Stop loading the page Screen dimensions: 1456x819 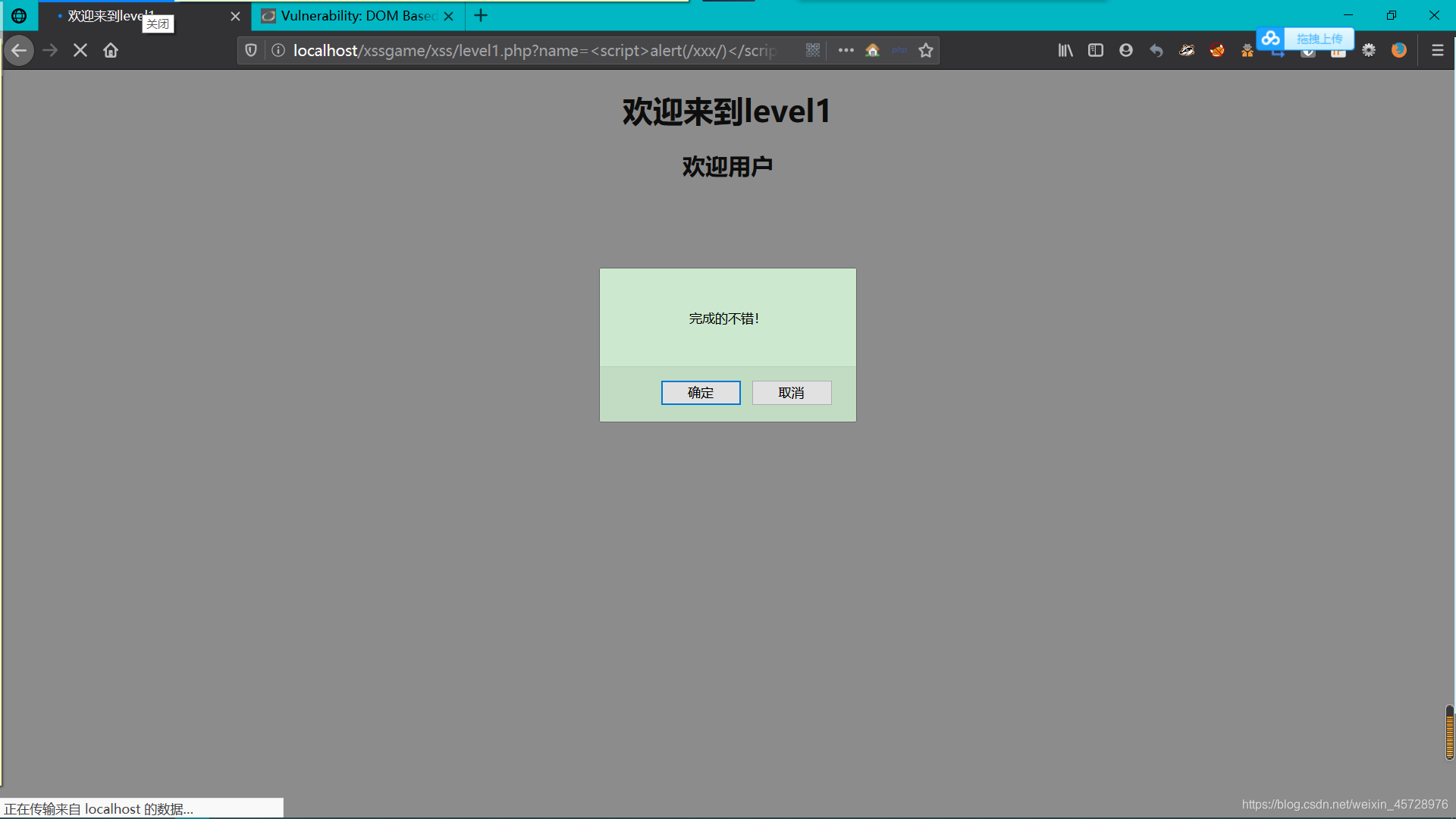(80, 51)
